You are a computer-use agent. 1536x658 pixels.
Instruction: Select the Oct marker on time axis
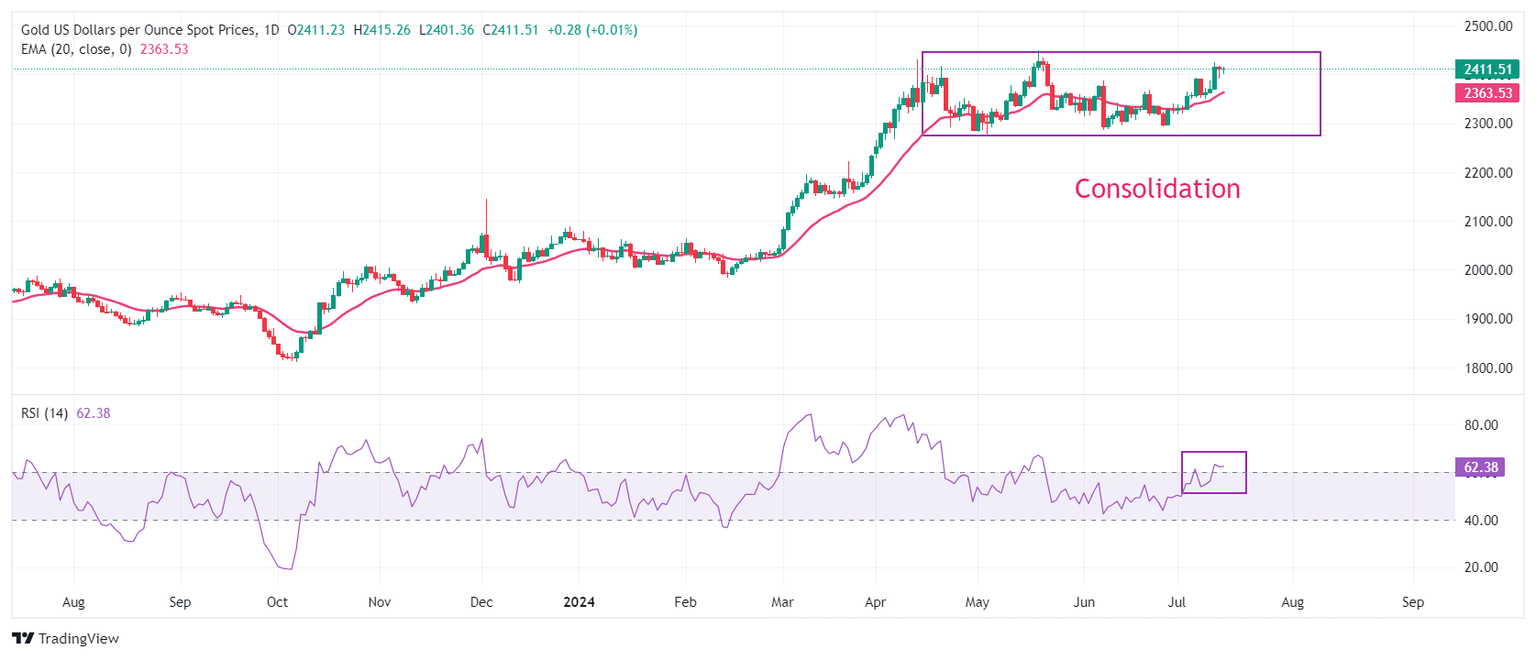277,603
